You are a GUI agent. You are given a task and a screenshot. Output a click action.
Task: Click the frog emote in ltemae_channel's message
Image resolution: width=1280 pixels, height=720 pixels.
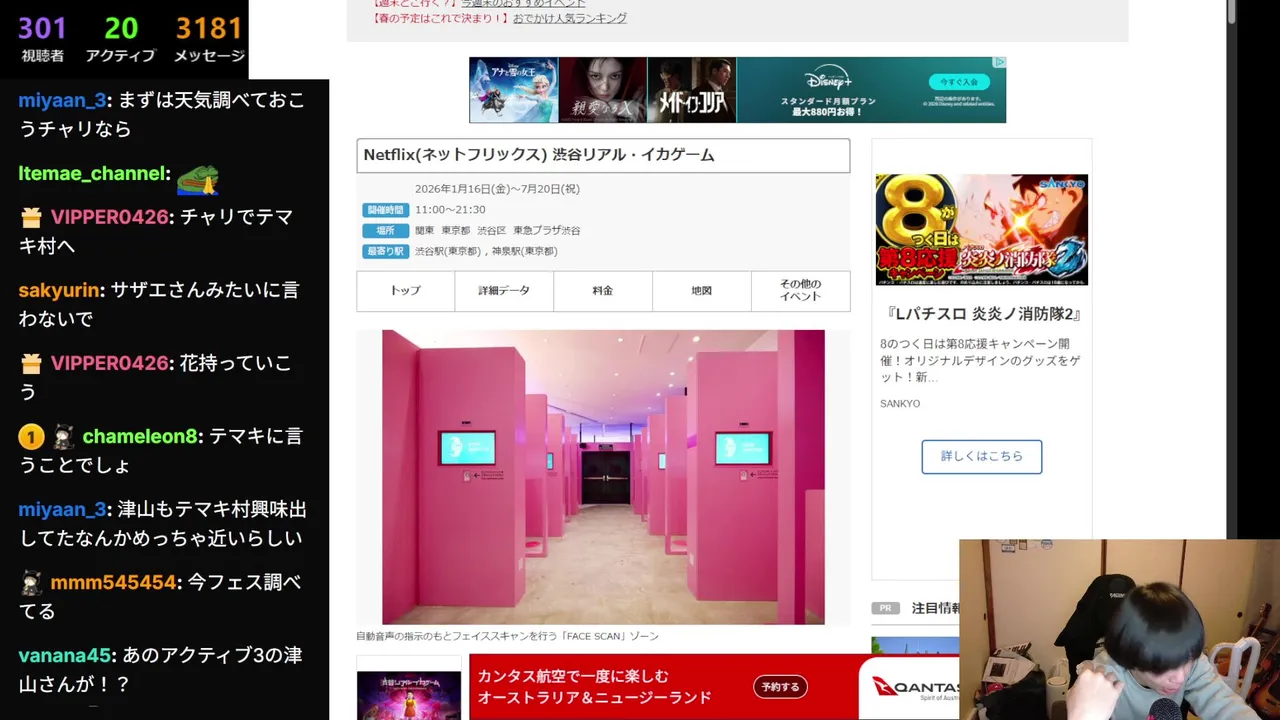coord(197,178)
